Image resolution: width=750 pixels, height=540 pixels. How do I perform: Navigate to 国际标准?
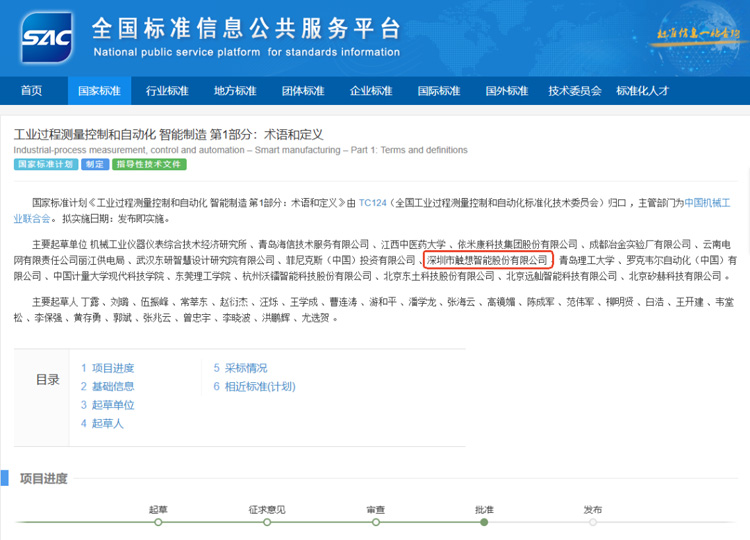(439, 91)
